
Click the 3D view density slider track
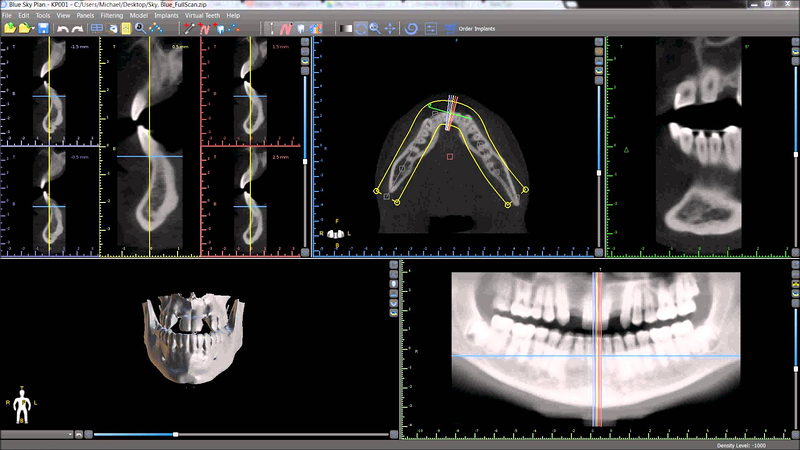click(280, 435)
